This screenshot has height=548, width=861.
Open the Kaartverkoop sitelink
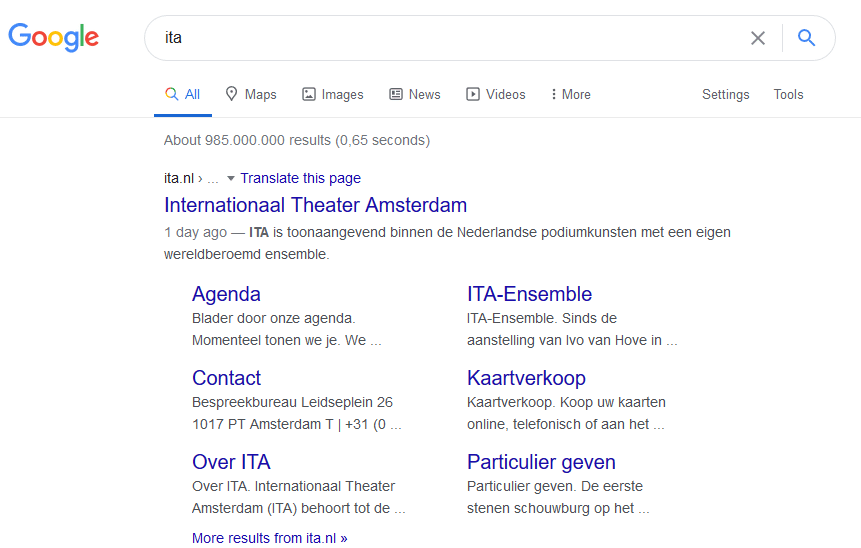coord(526,378)
